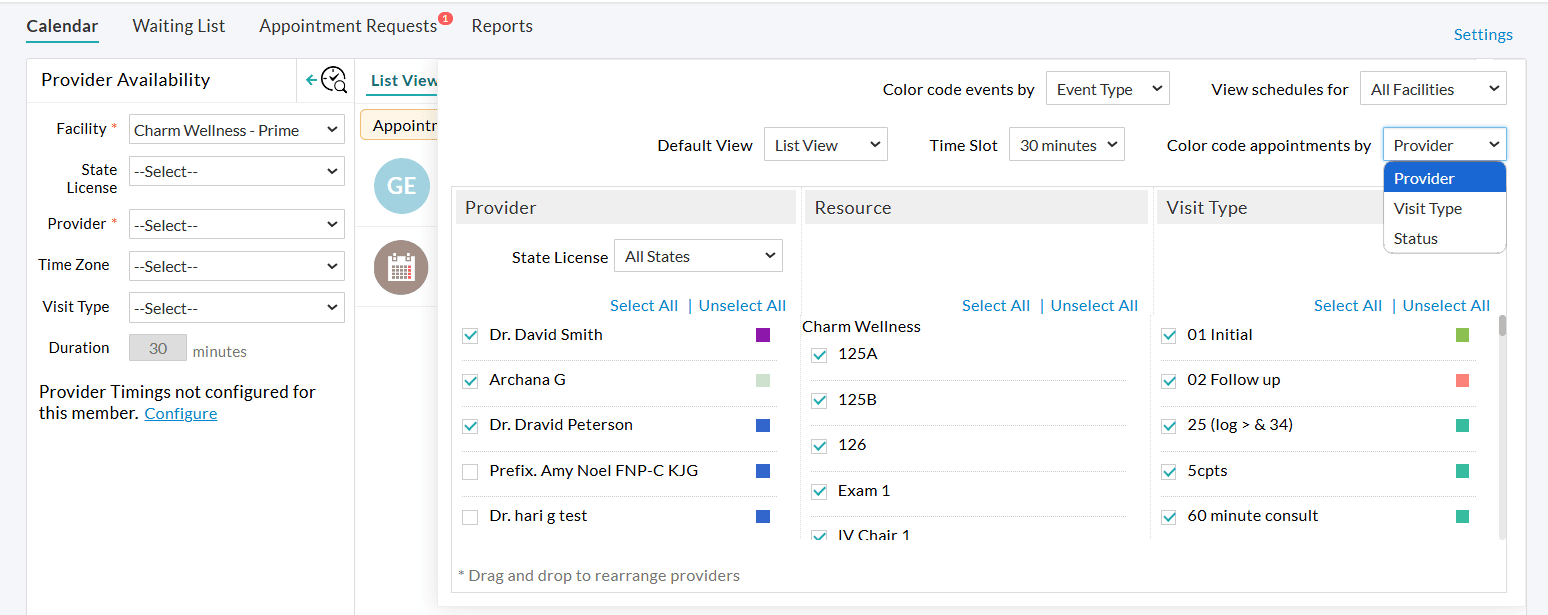
Task: Enable the Prefix. Amy Noel FNP-C KJG checkbox
Action: pos(470,472)
